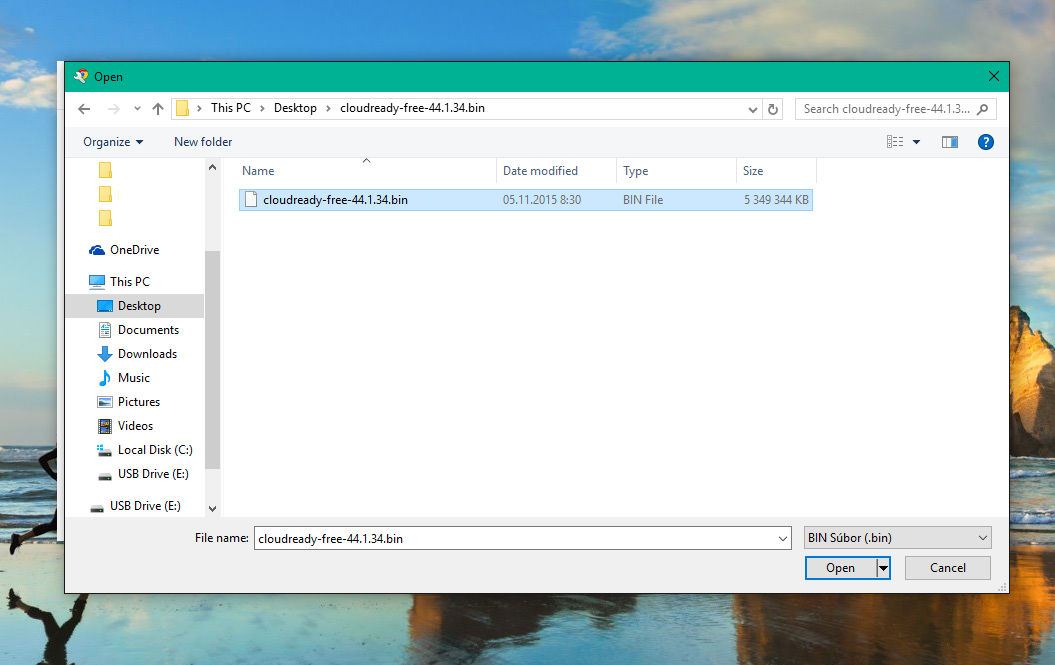Click the Videos filmstrip icon
The width and height of the screenshot is (1055, 665).
pyautogui.click(x=105, y=426)
